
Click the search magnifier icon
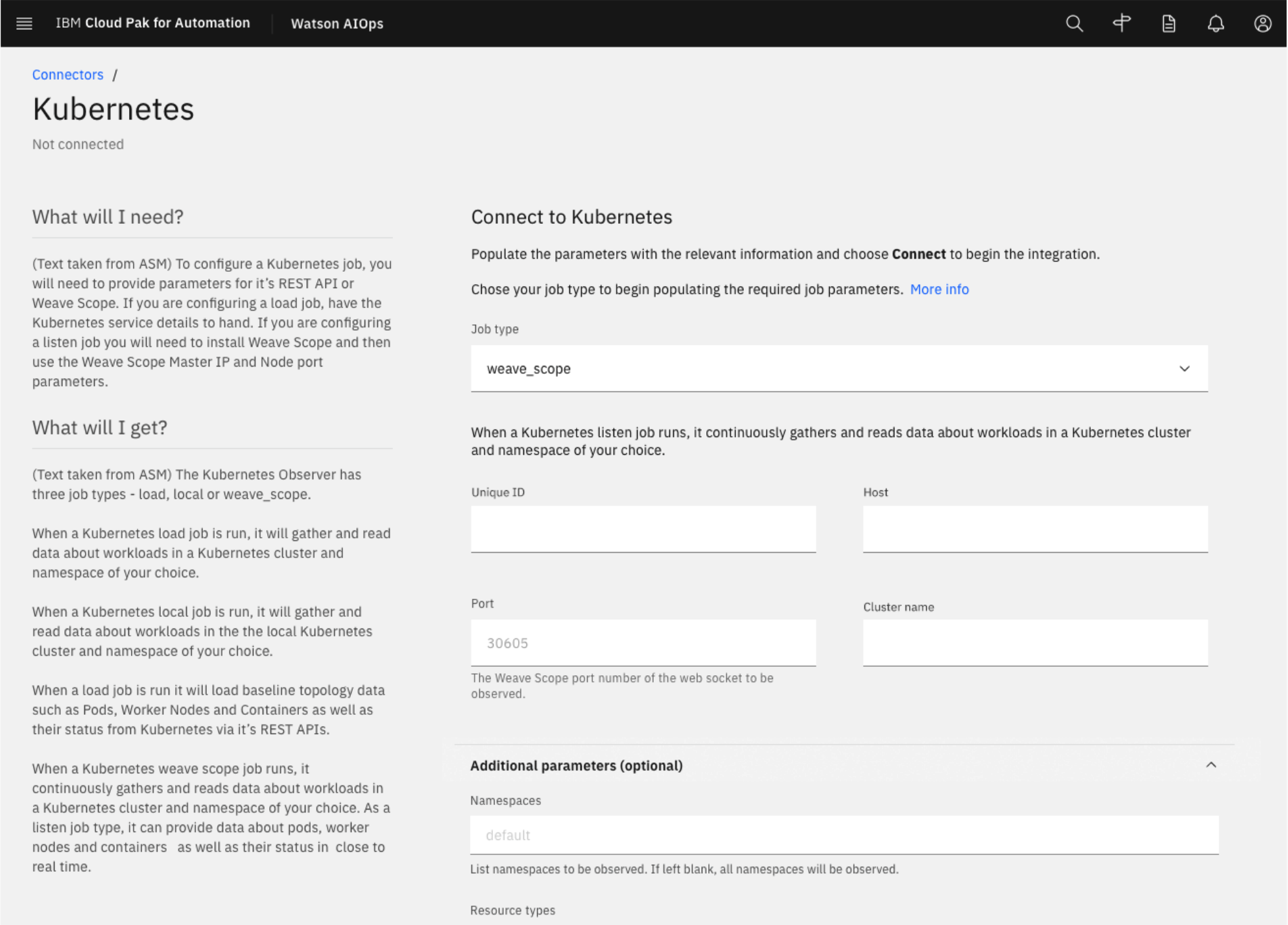tap(1074, 23)
